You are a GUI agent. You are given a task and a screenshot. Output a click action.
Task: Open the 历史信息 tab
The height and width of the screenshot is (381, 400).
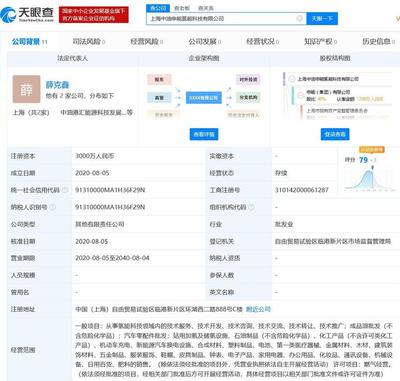click(379, 42)
